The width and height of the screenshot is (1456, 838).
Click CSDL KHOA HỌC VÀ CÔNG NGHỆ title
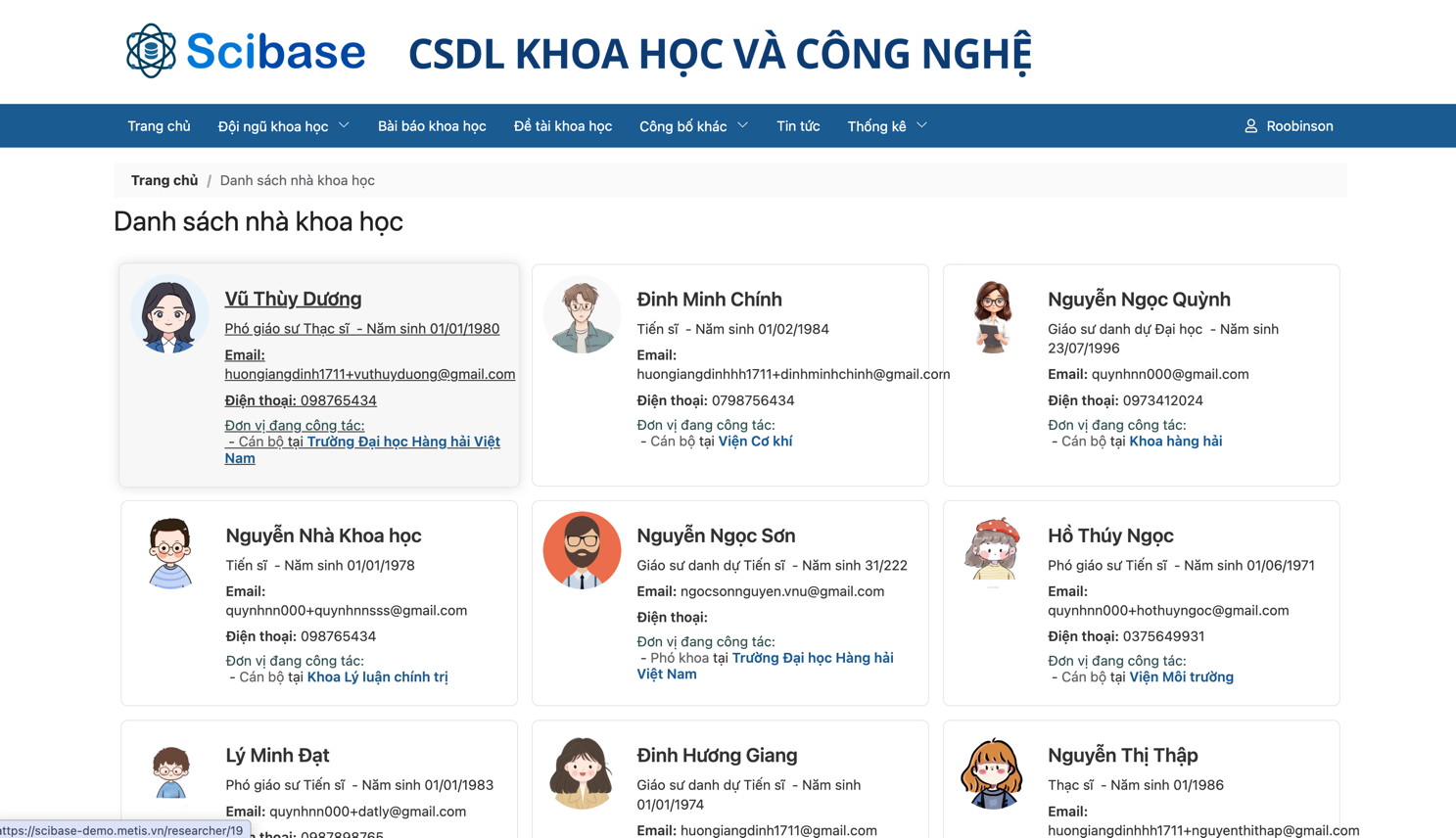click(x=720, y=54)
